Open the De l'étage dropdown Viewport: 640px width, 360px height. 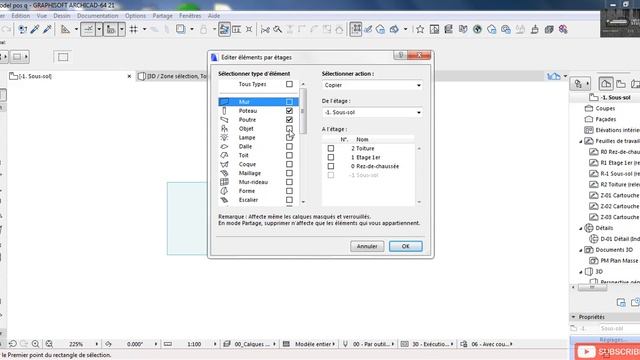tap(372, 112)
